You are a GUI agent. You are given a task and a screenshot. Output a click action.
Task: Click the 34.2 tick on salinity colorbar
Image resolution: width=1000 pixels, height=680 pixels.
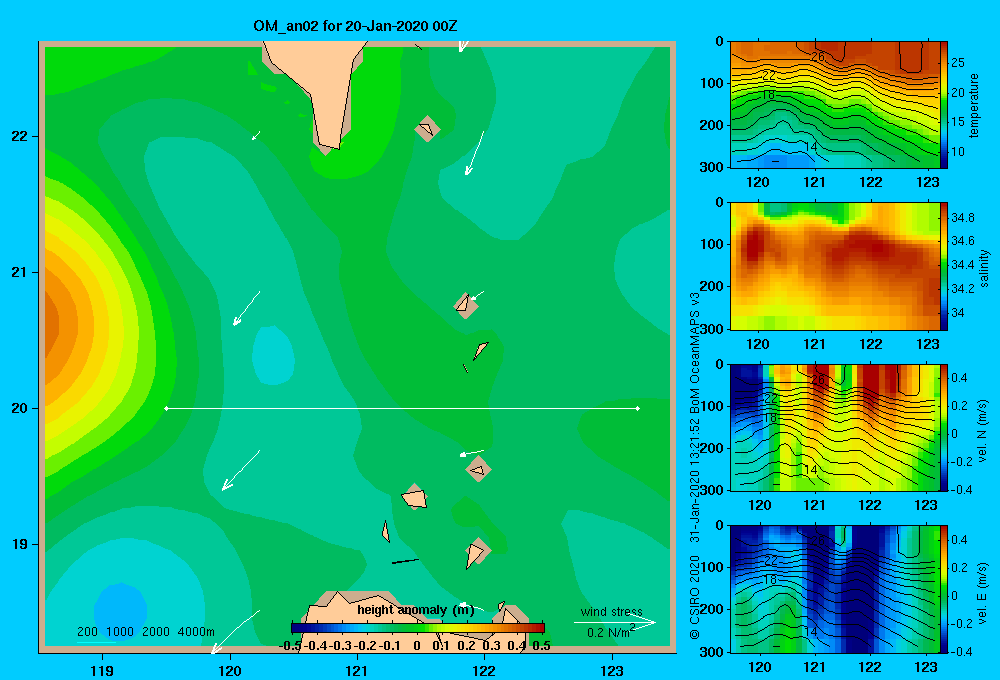pos(963,289)
